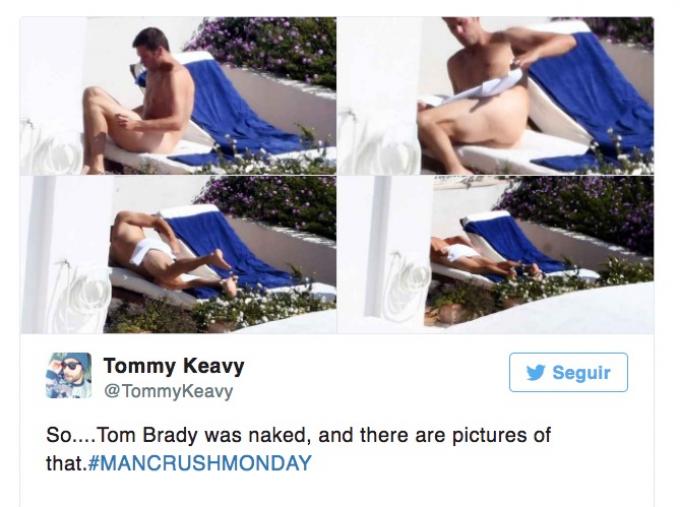Open the @TommyKeavy handle link
The image size is (680, 507).
pos(168,391)
